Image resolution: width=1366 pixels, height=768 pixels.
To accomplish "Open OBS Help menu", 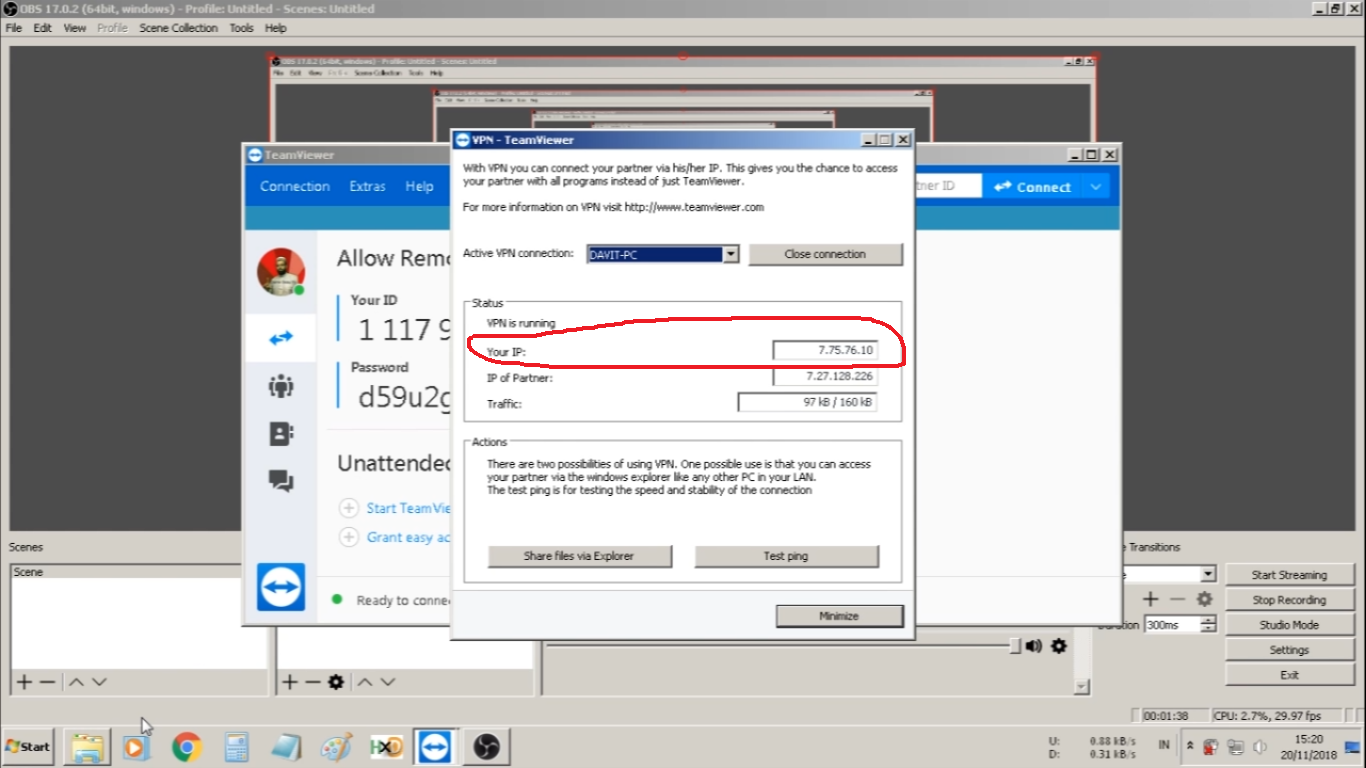I will coord(276,28).
